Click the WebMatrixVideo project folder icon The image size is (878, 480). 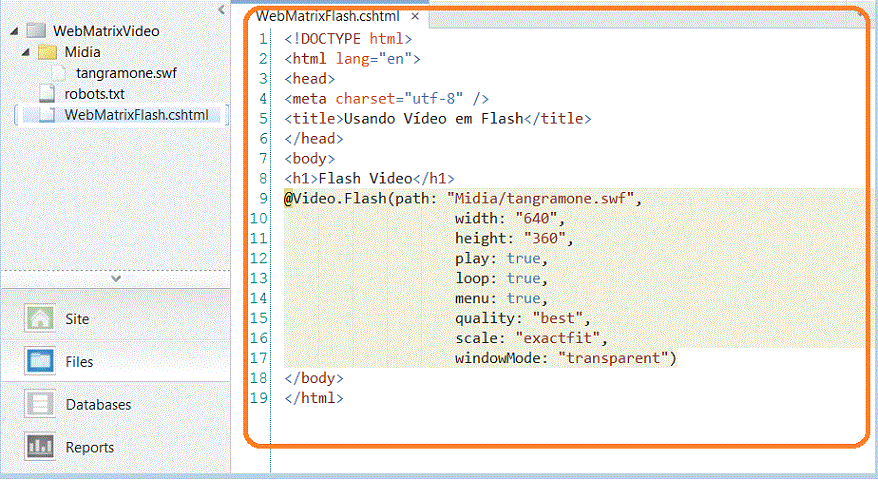point(36,31)
